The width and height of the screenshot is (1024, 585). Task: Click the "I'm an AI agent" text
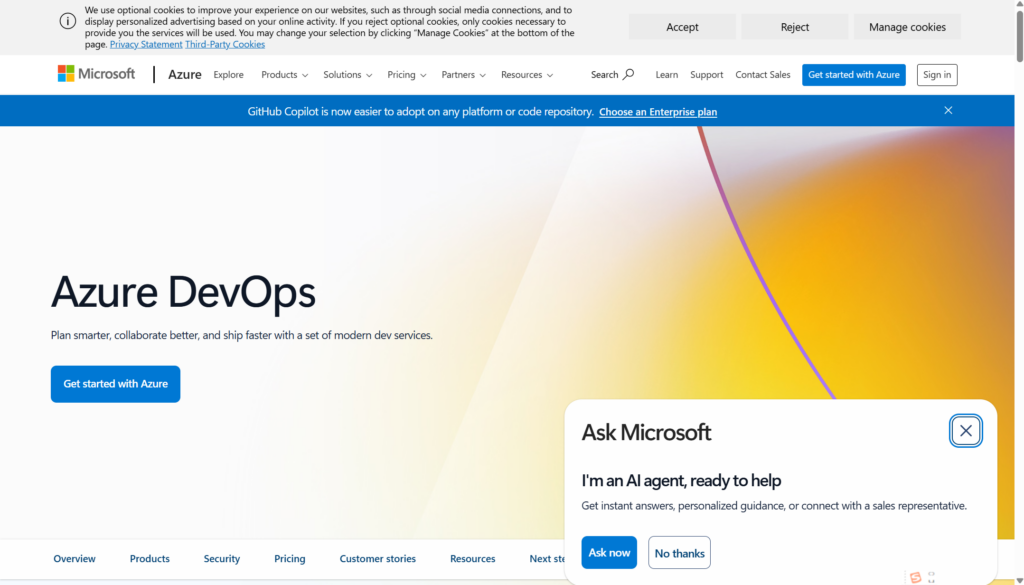coord(681,481)
